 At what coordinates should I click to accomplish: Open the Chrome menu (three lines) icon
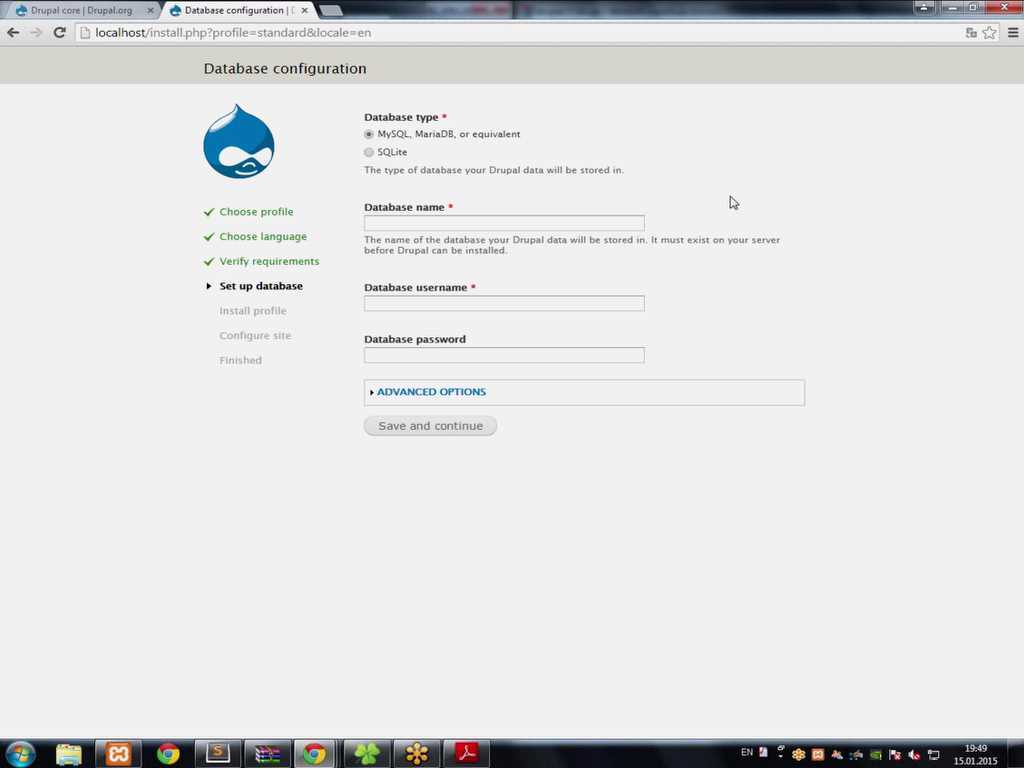coord(1013,33)
